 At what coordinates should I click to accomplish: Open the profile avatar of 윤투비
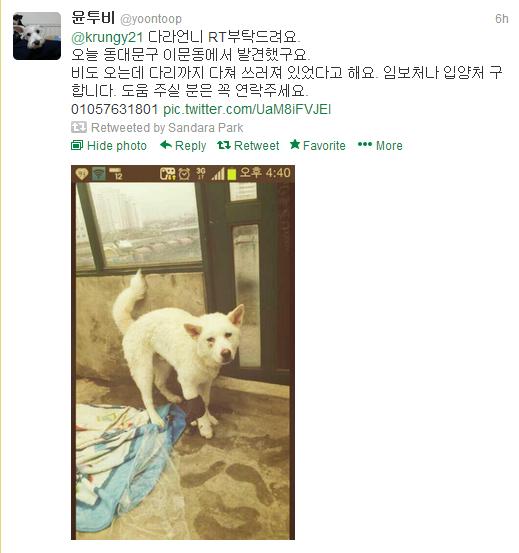coord(37,36)
